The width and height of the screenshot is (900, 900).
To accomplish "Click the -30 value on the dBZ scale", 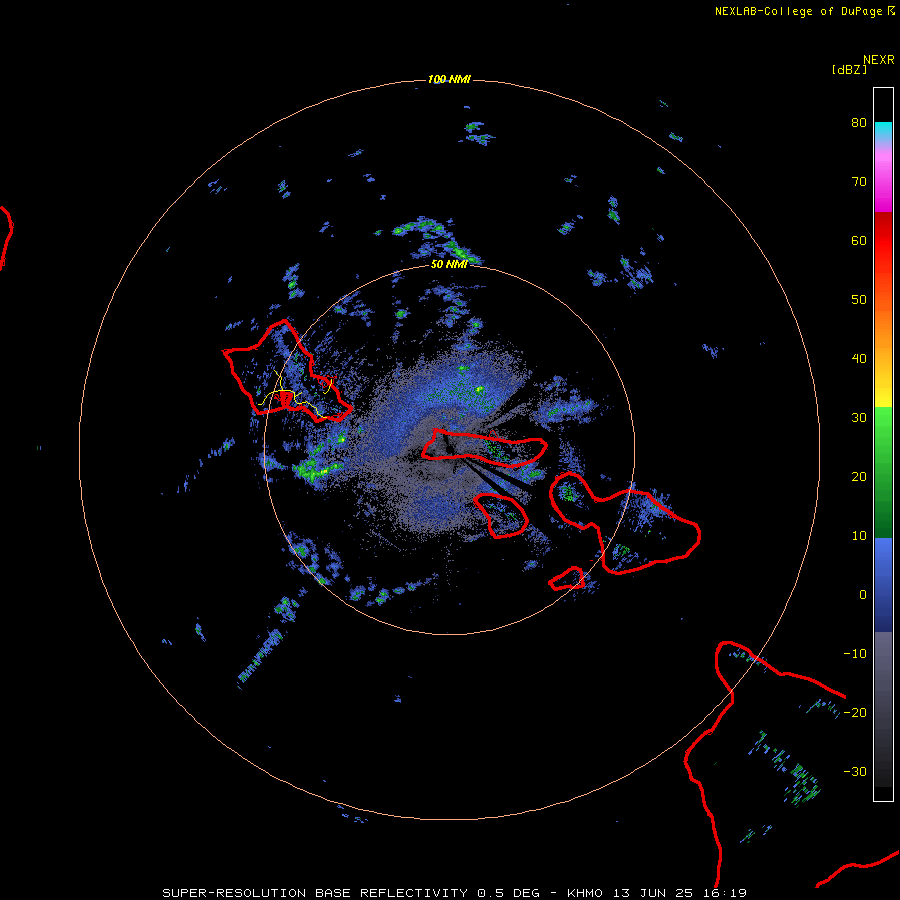I will pos(855,771).
